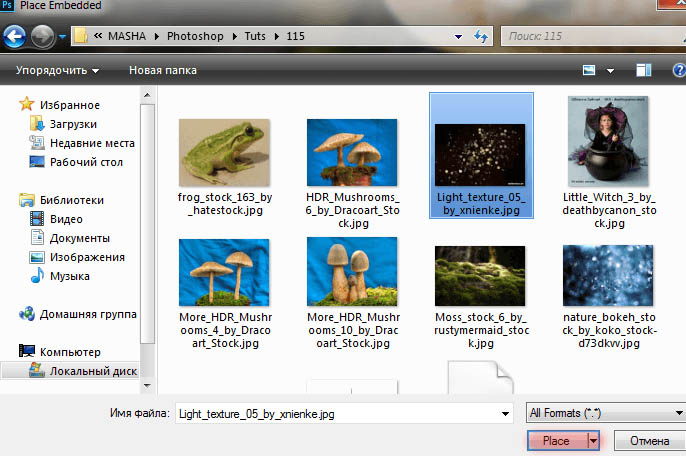Click the 115 breadcrumb segment
The width and height of the screenshot is (686, 456).
[295, 36]
